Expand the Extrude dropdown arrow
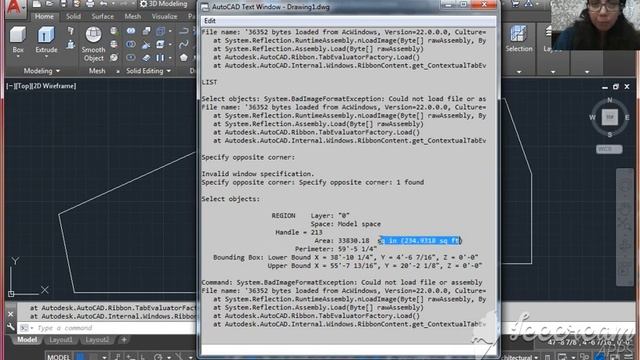 pyautogui.click(x=46, y=57)
